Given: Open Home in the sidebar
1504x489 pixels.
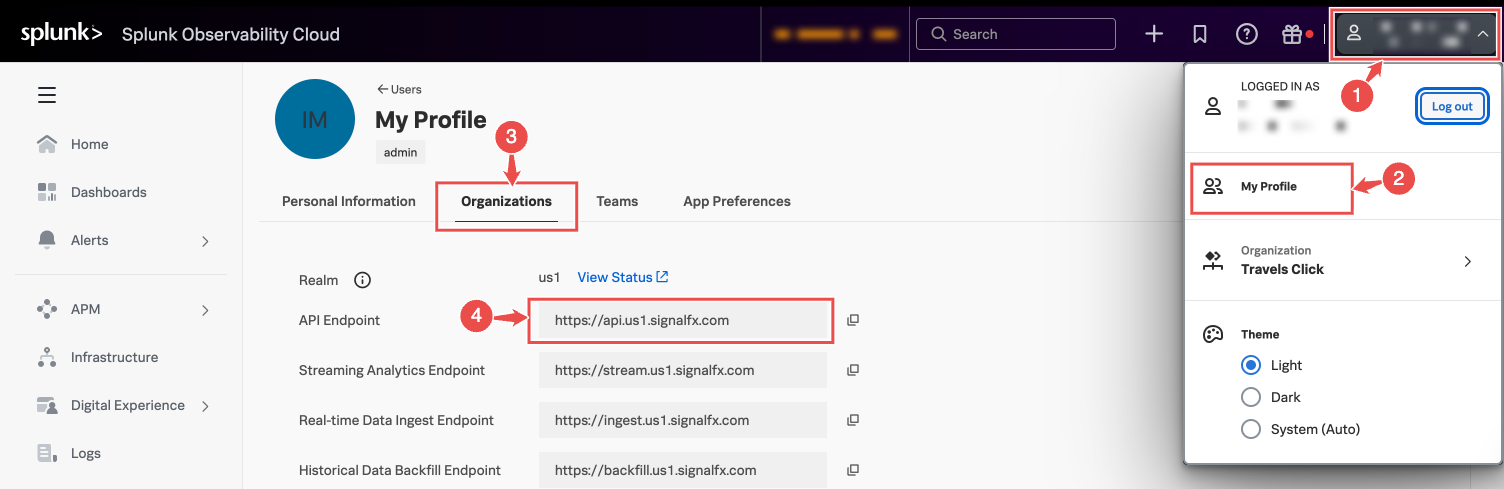Looking at the screenshot, I should (89, 144).
